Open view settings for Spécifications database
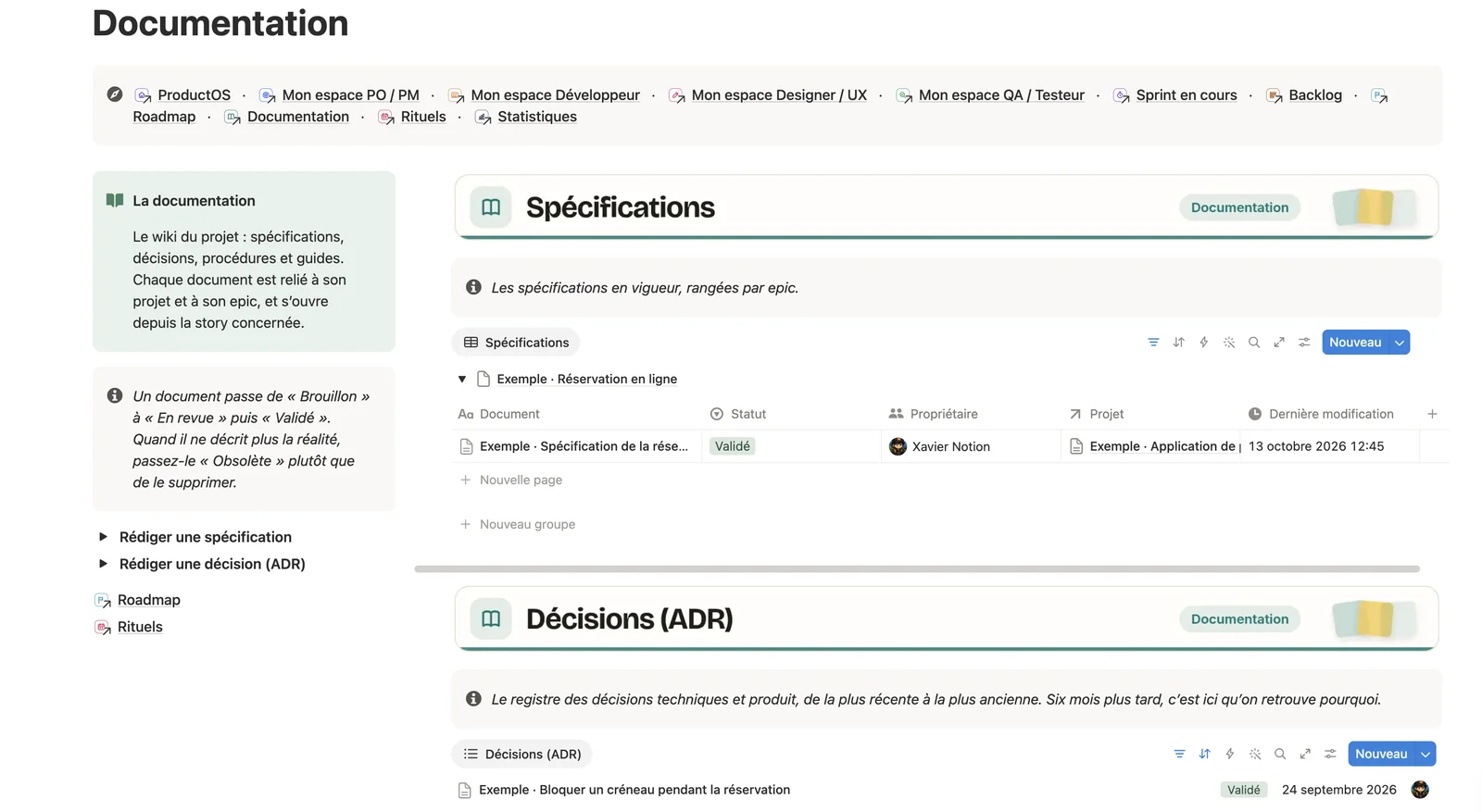The image size is (1482, 812). (x=1304, y=343)
